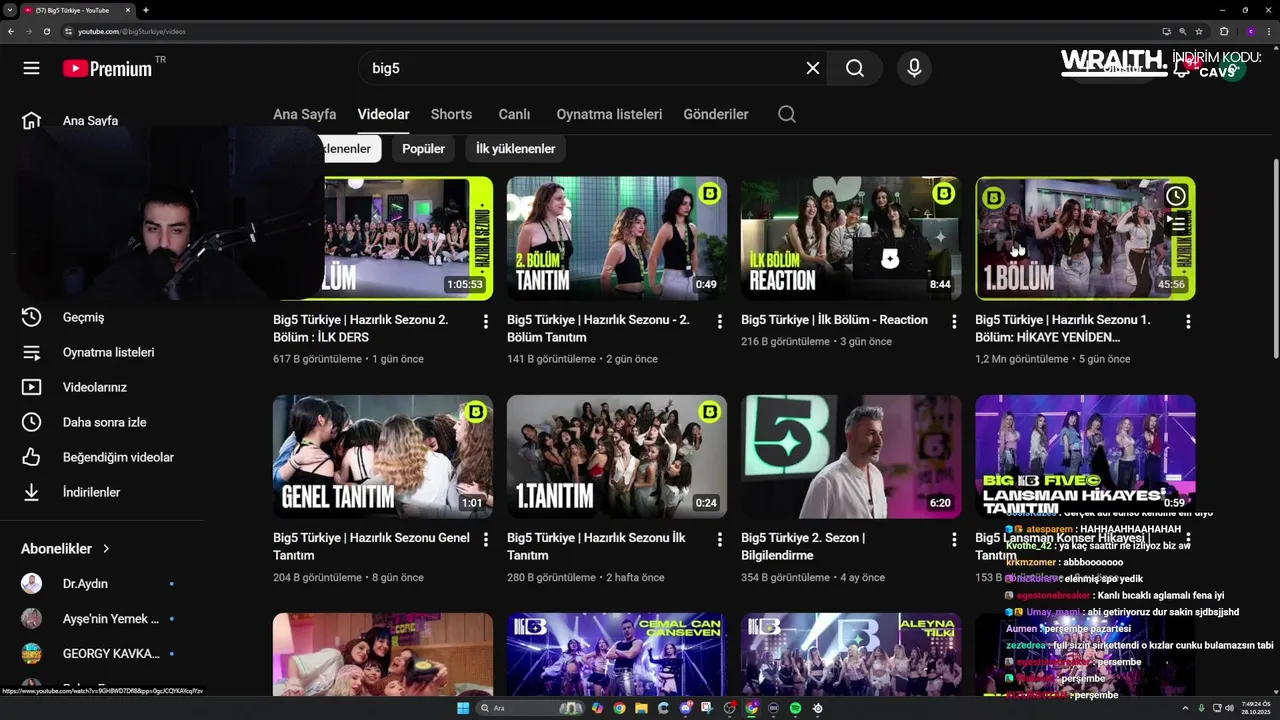Open Videolarınız in the sidebar
Screen dimensions: 1280x720
95,387
